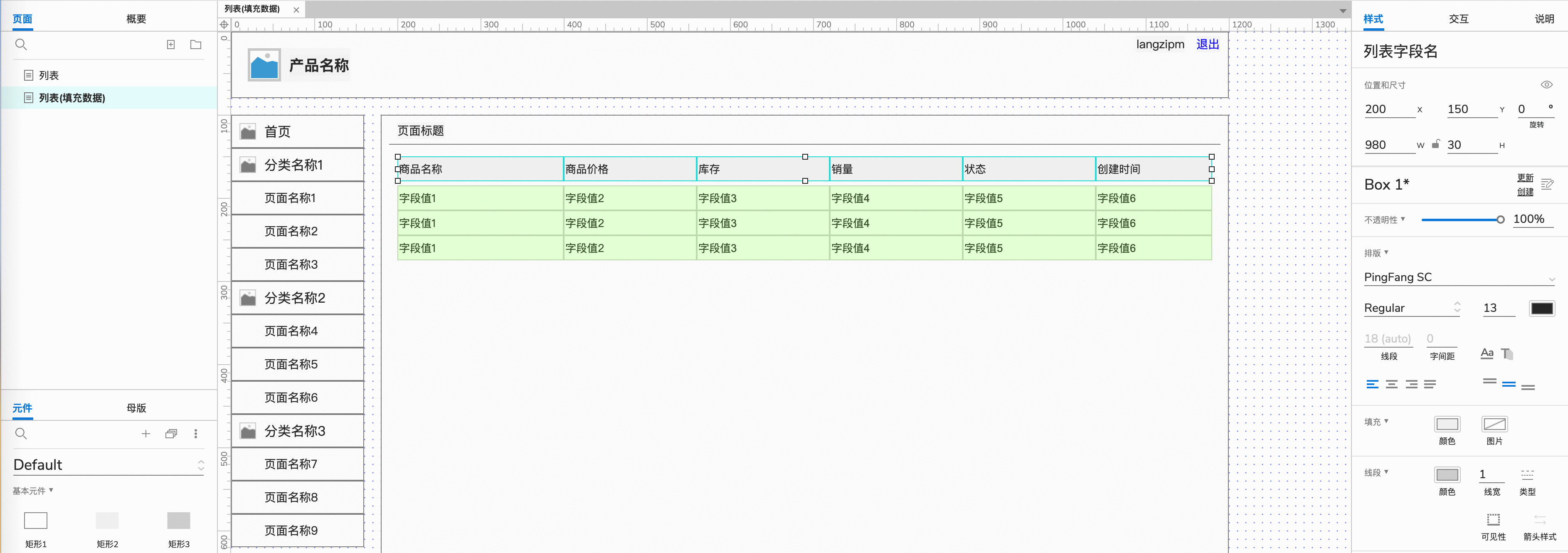The image size is (1568, 553).
Task: Justify text alignment
Action: (1430, 384)
